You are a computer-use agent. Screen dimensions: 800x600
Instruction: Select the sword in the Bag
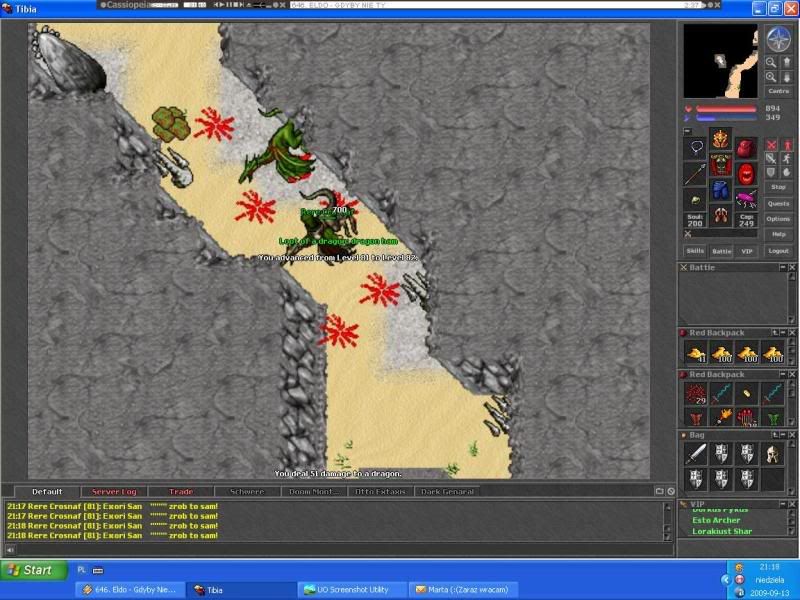tap(696, 454)
